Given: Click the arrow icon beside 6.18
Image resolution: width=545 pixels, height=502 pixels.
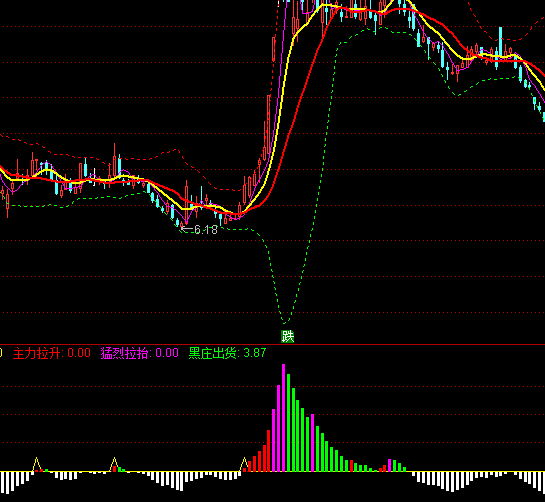Looking at the screenshot, I should (x=187, y=229).
